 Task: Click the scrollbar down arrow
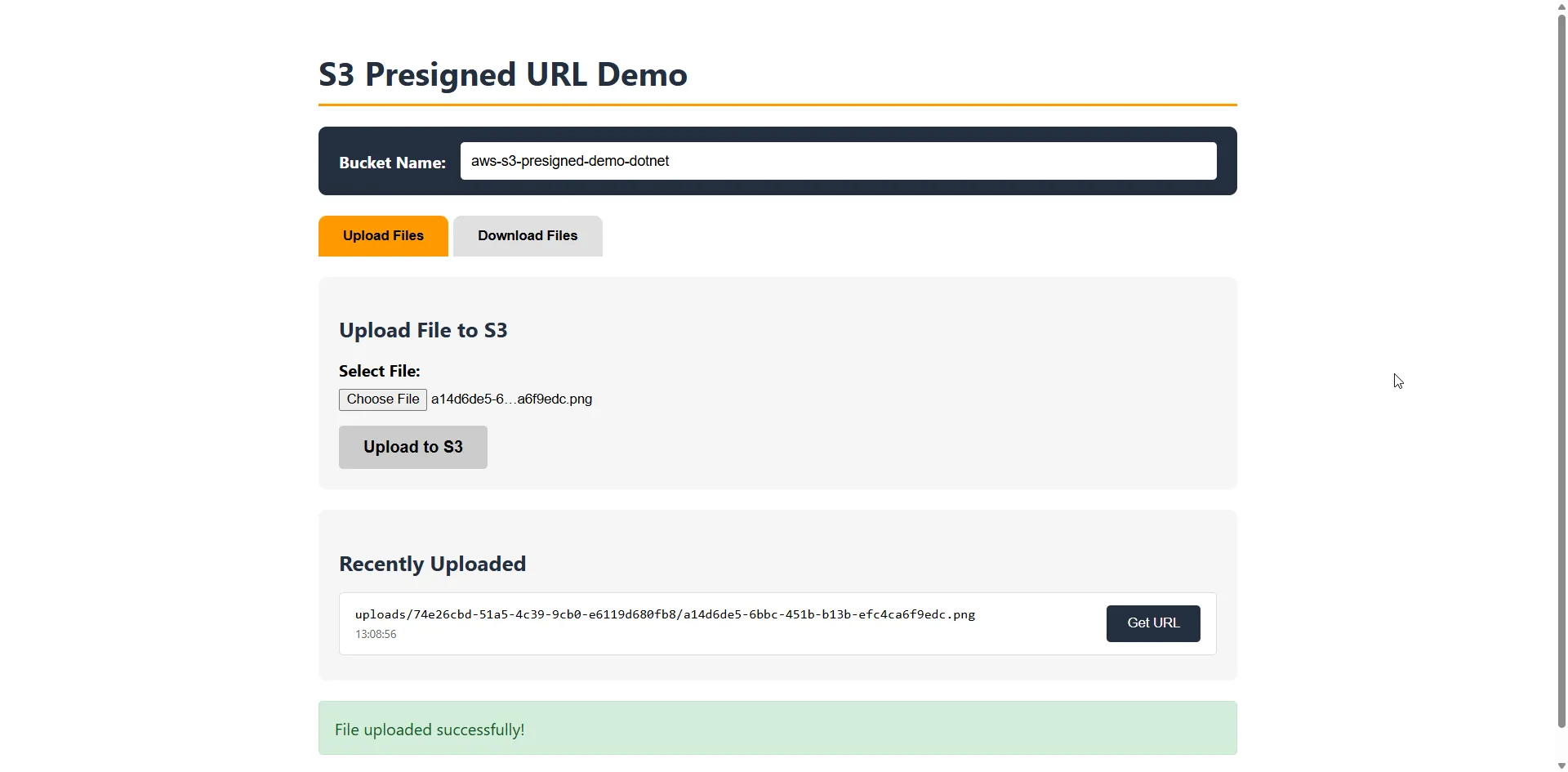[1561, 765]
